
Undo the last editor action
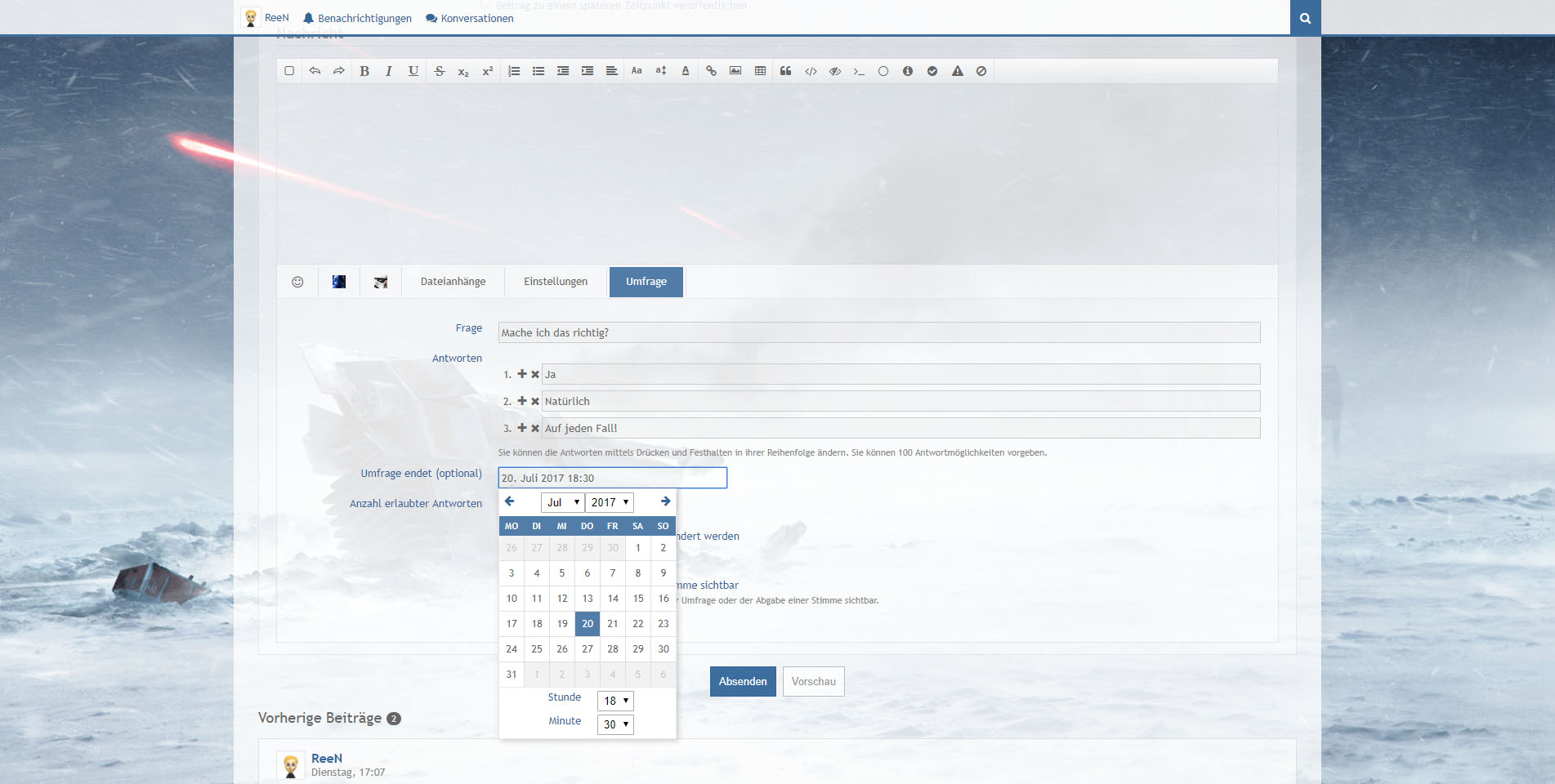click(315, 71)
